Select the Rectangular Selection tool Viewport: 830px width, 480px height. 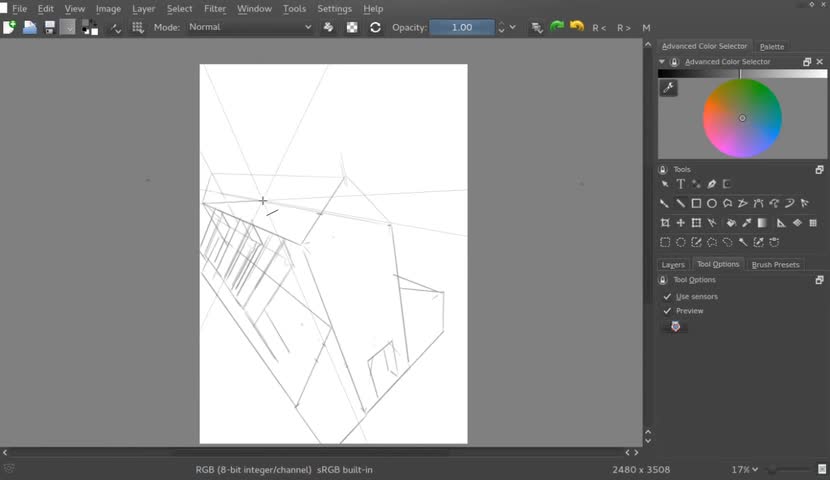665,242
